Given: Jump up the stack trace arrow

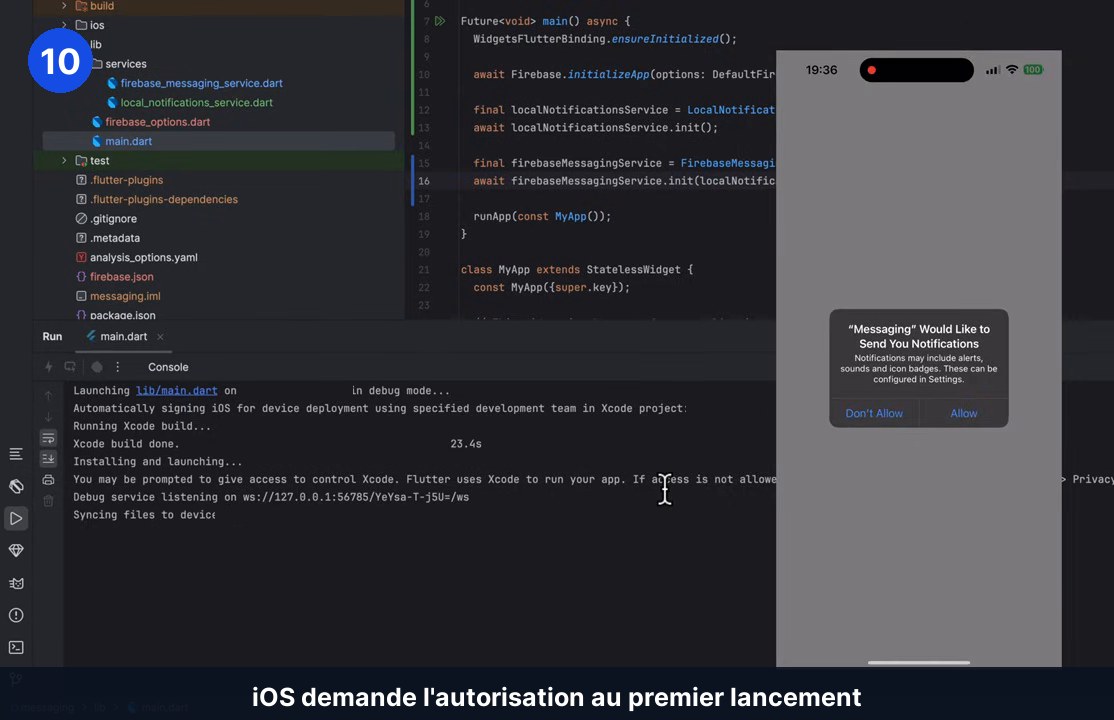Looking at the screenshot, I should coord(48,395).
